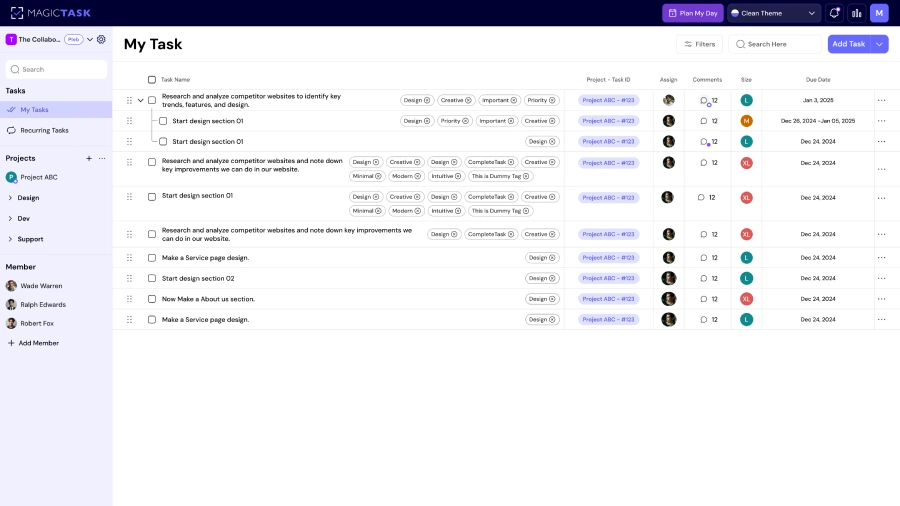Toggle the select-all checkbox in table header
Image resolution: width=900 pixels, height=506 pixels.
(152, 80)
